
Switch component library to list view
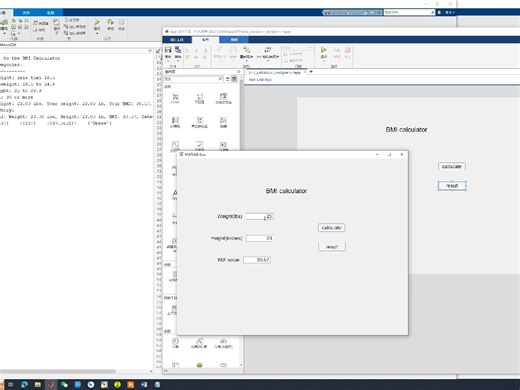coord(228,79)
